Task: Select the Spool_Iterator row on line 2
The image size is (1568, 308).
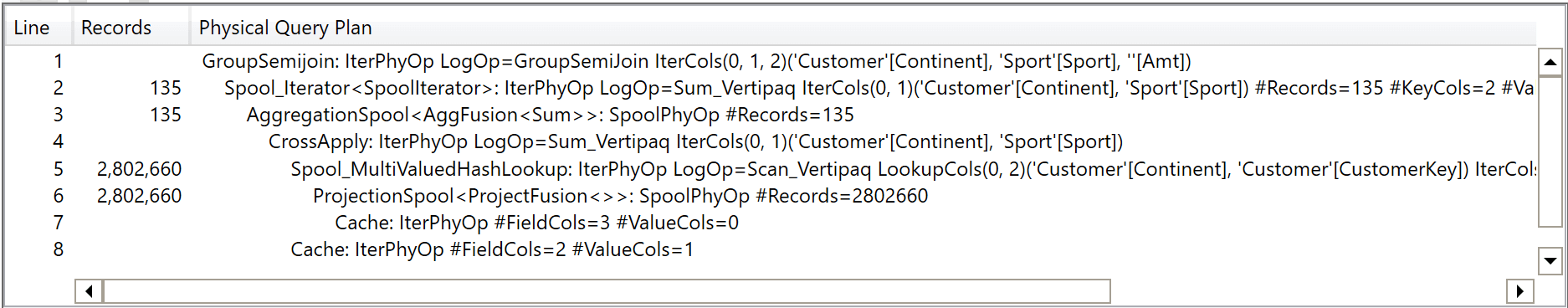Action: (x=770, y=88)
